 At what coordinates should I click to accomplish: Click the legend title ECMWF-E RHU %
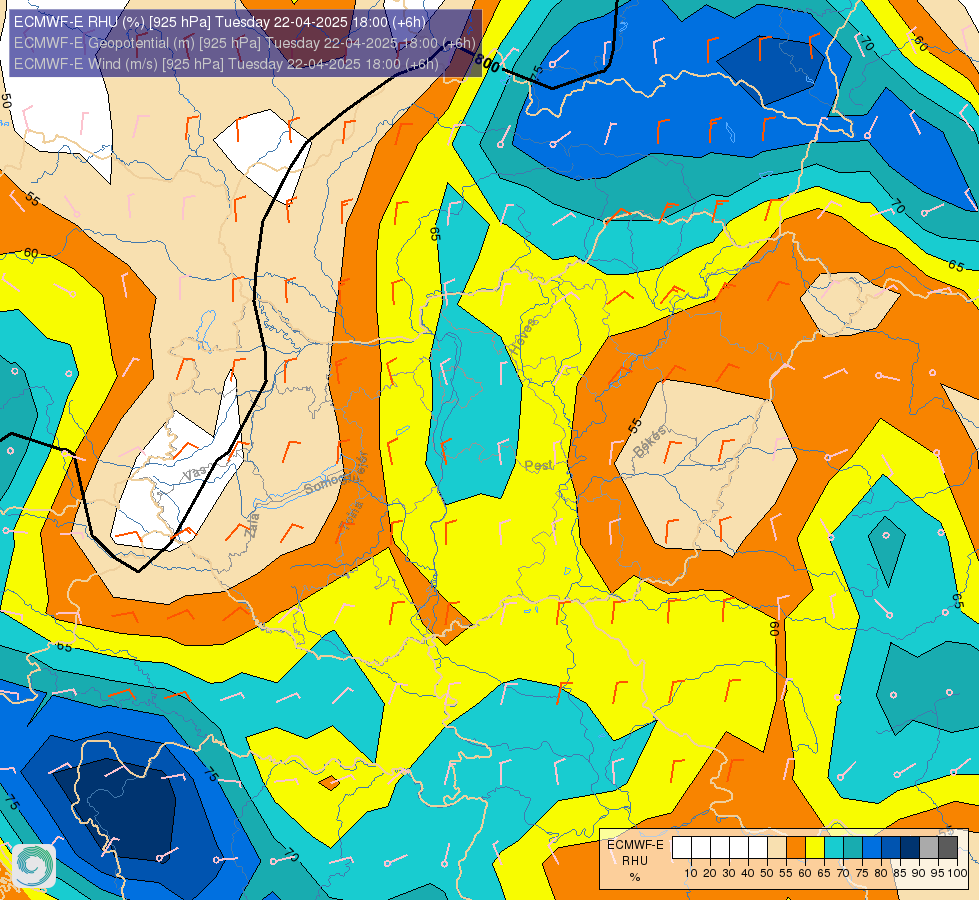[x=635, y=860]
